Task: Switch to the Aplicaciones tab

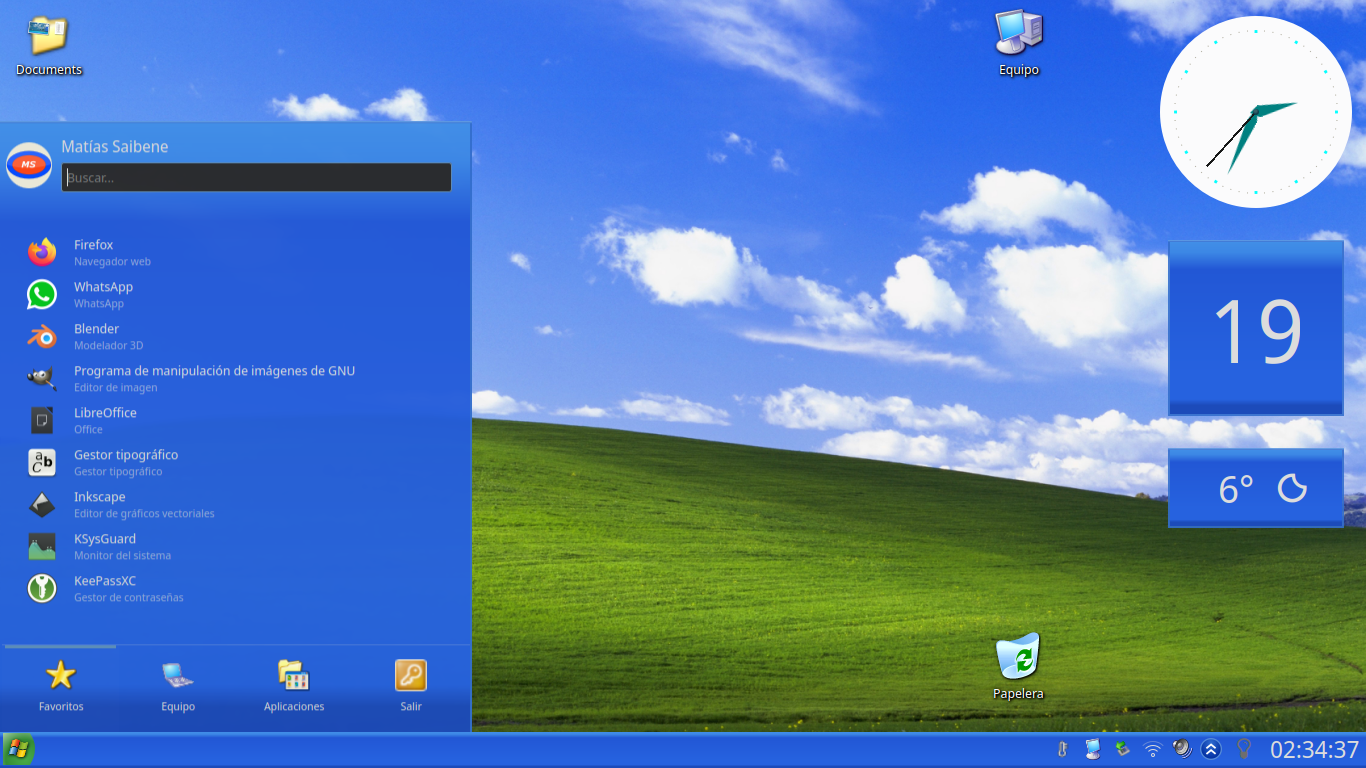Action: coord(294,686)
